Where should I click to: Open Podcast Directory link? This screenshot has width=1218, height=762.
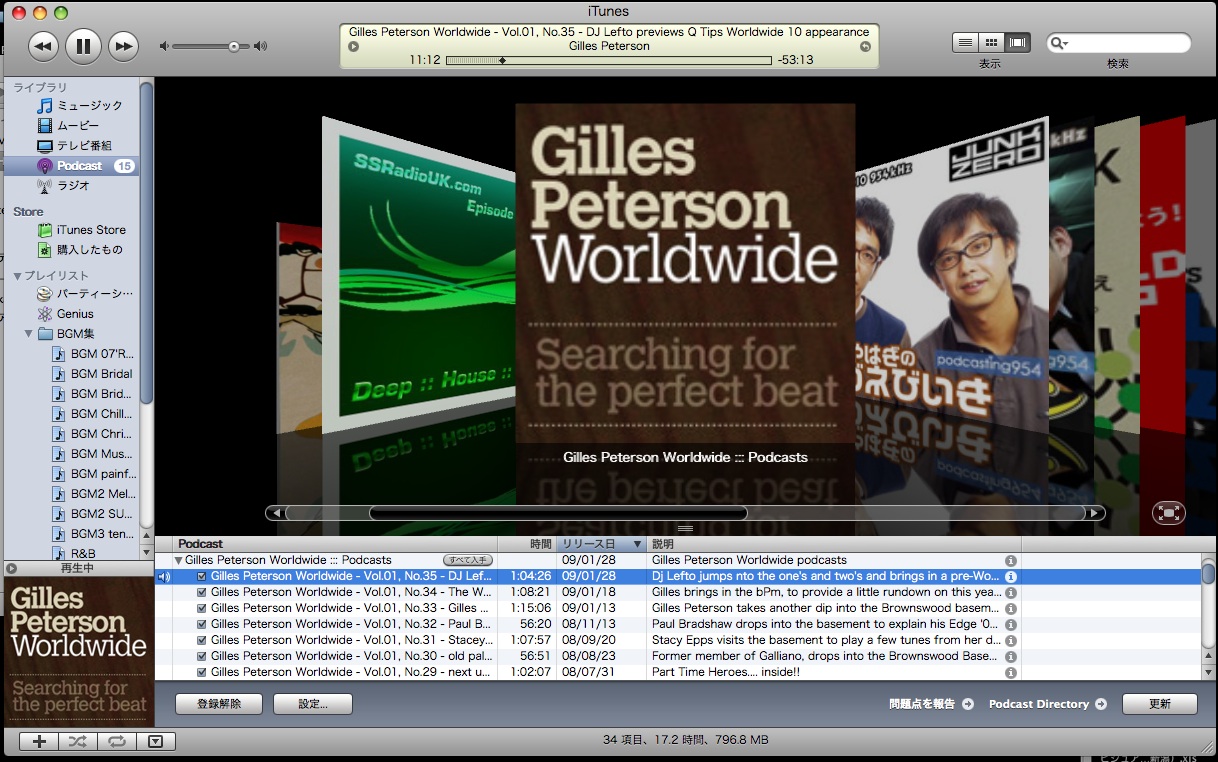(1047, 704)
